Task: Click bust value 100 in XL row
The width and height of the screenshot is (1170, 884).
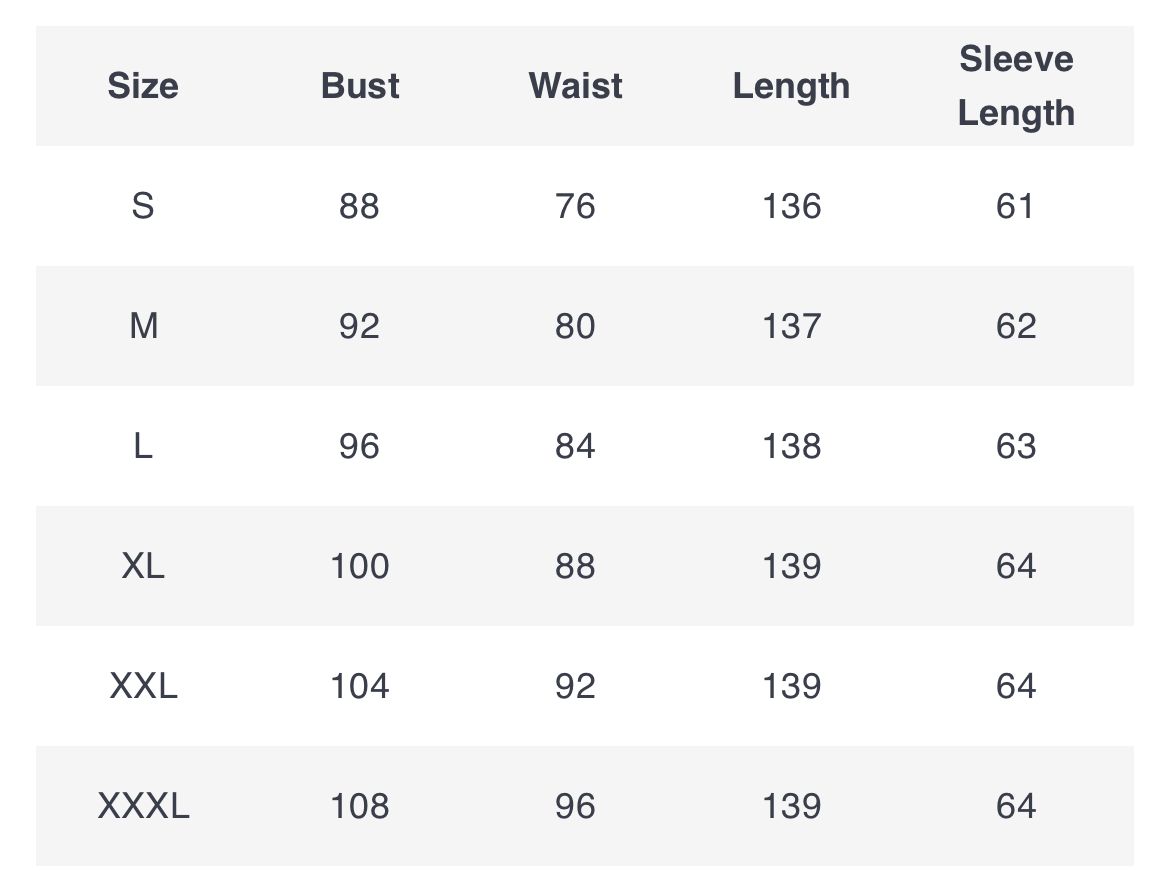Action: [360, 566]
